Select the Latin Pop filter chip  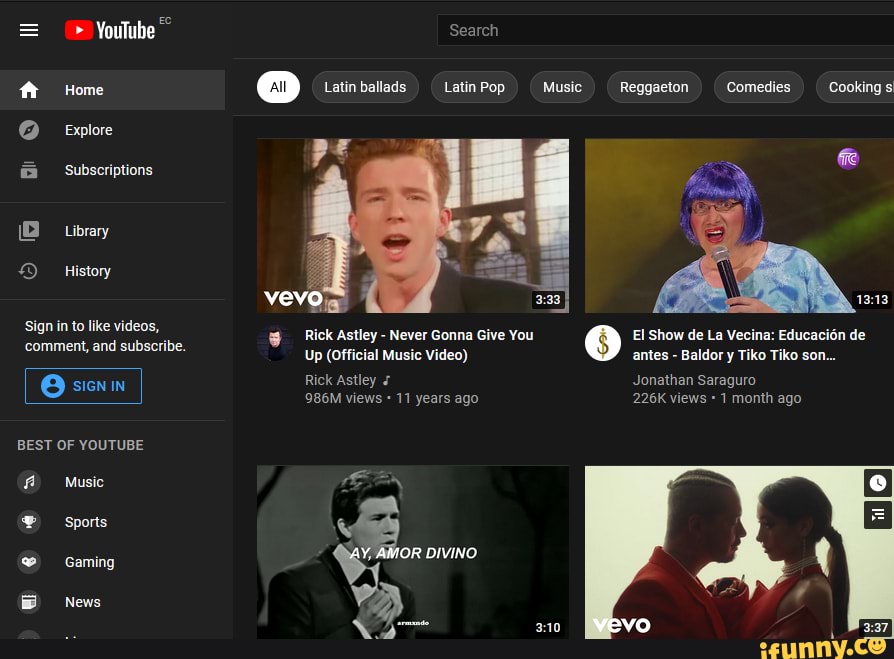(474, 87)
